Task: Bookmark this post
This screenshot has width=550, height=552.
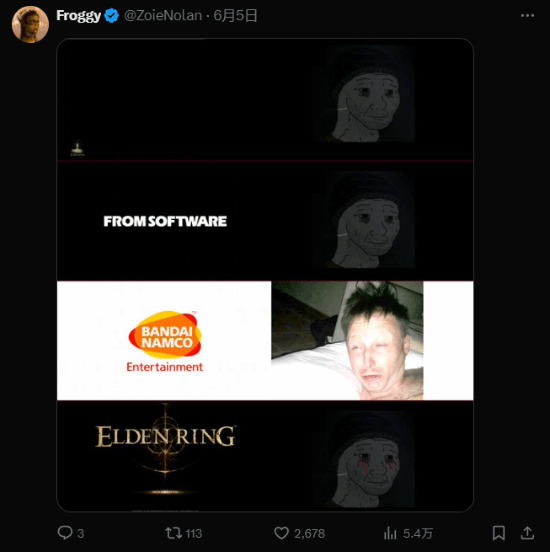Action: tap(499, 533)
